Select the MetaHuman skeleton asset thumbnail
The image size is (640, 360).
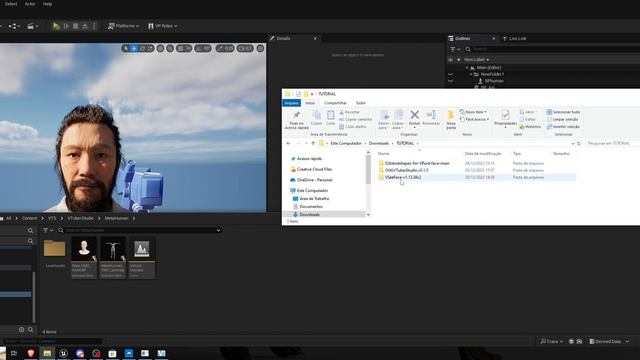pos(113,249)
